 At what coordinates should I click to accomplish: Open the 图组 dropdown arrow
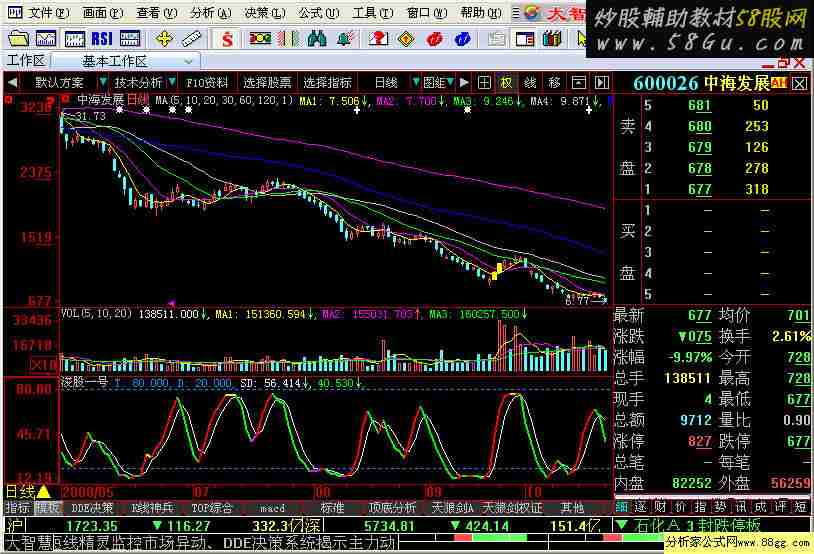point(451,82)
